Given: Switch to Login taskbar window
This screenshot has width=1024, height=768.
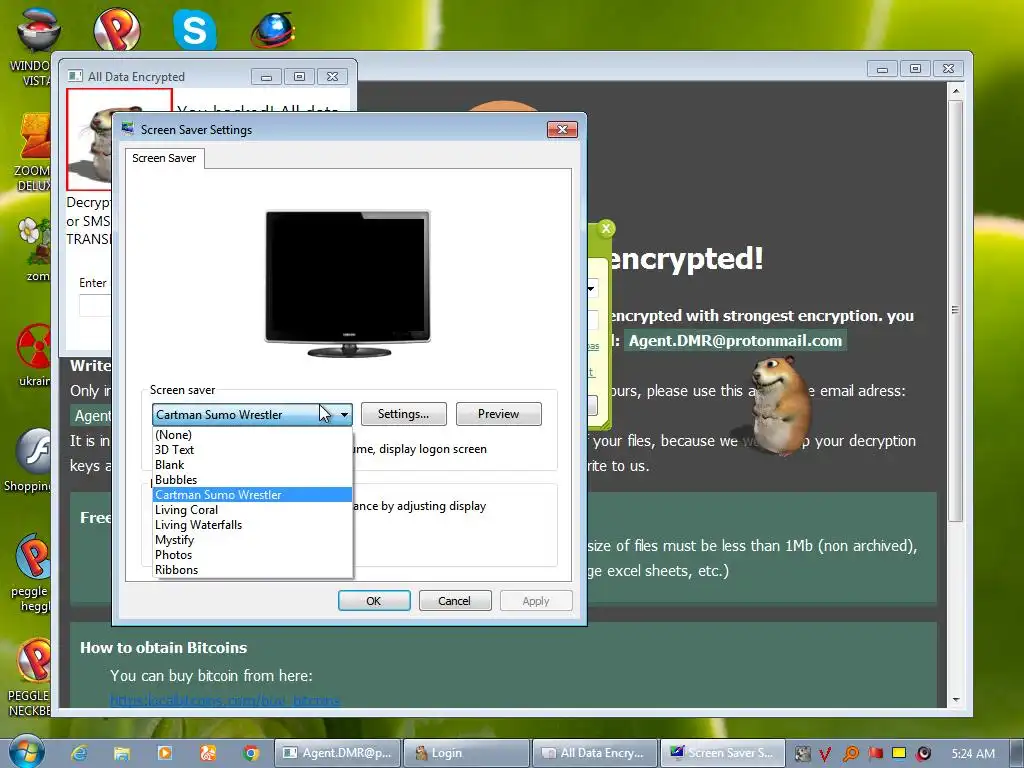Looking at the screenshot, I should point(466,753).
